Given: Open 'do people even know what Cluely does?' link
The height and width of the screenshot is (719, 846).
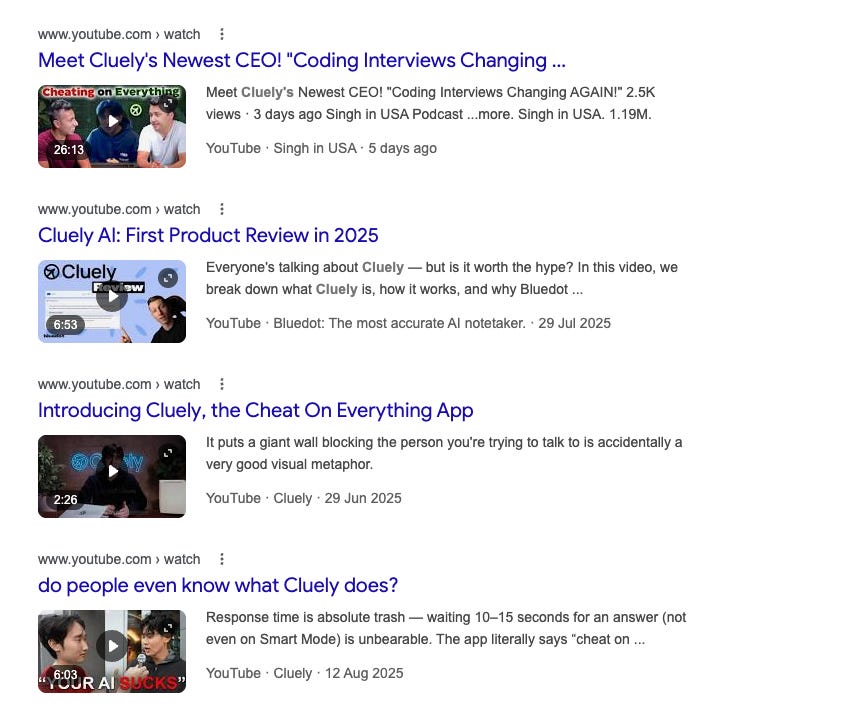Looking at the screenshot, I should tap(218, 586).
